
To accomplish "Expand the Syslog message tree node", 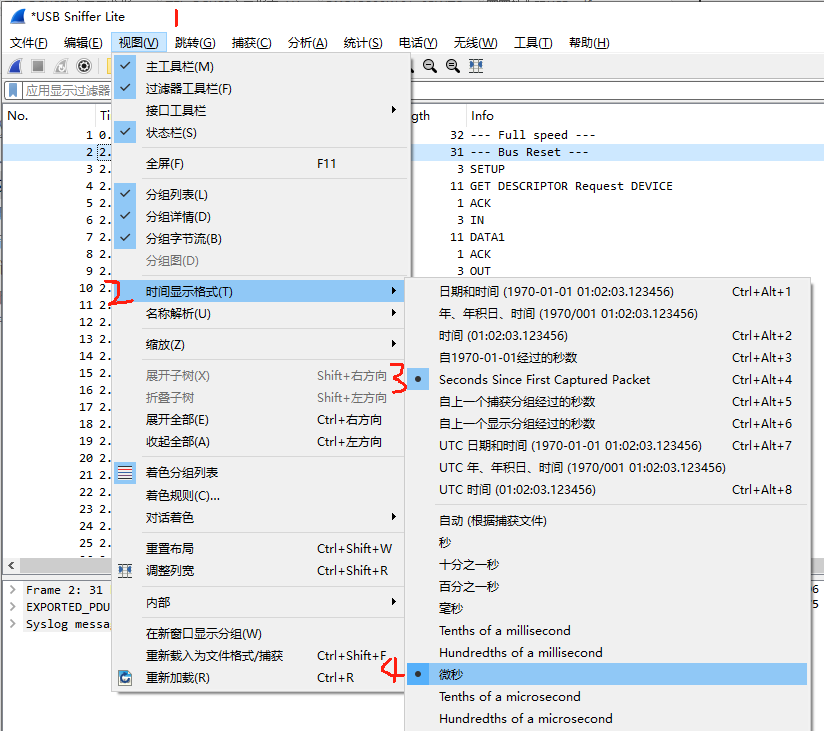I will 13,624.
